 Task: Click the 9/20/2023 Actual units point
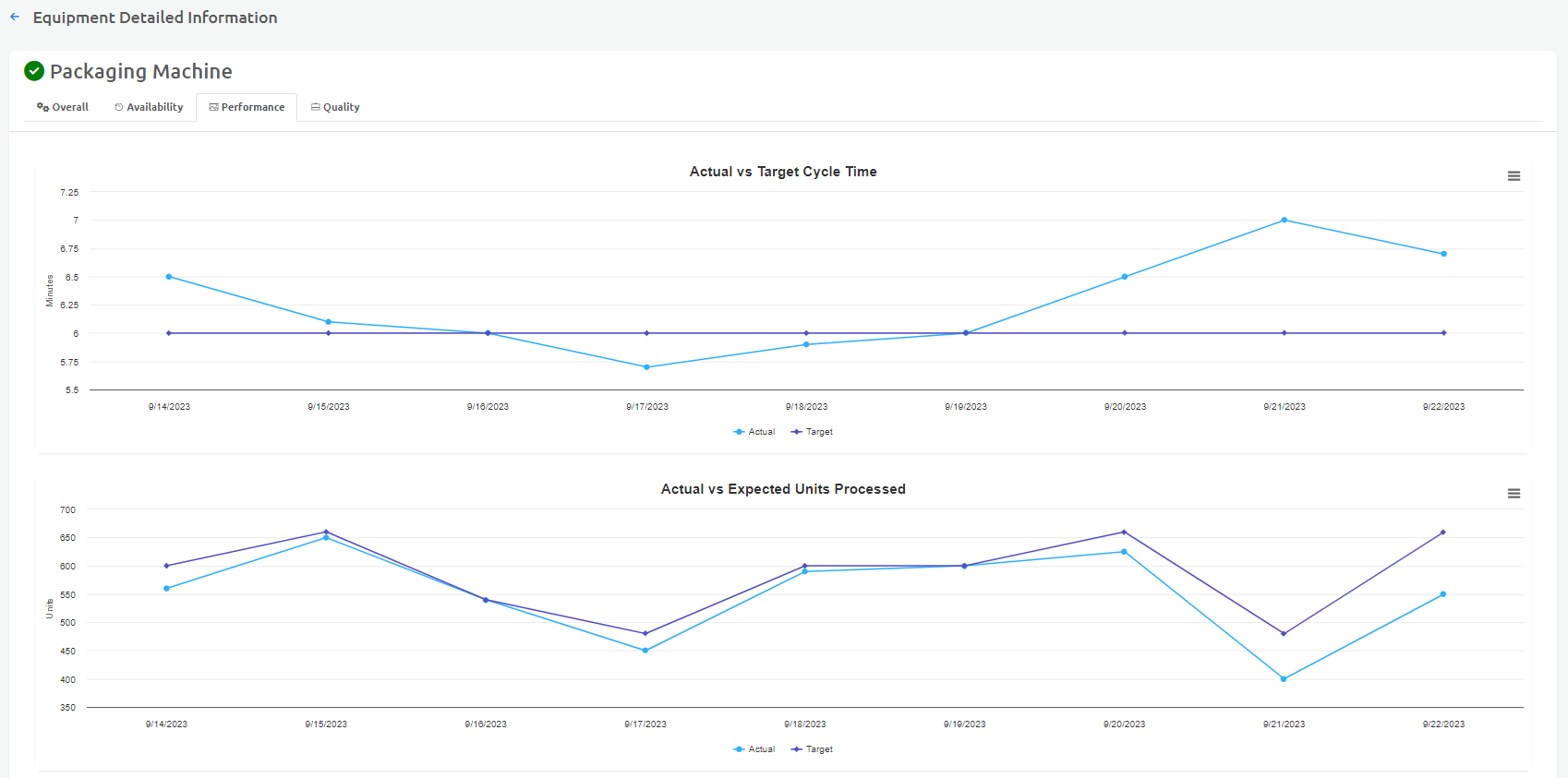point(1124,552)
